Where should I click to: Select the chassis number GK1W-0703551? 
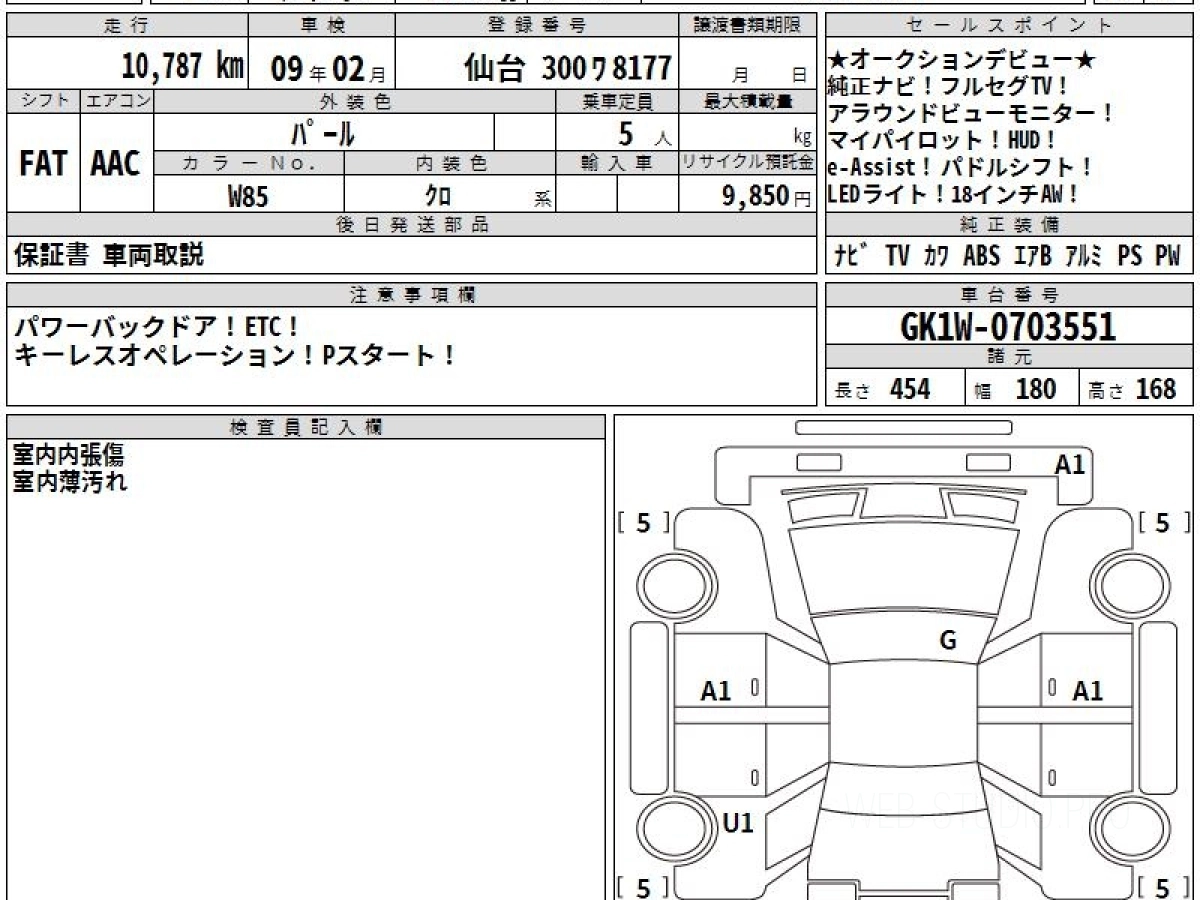click(1008, 326)
